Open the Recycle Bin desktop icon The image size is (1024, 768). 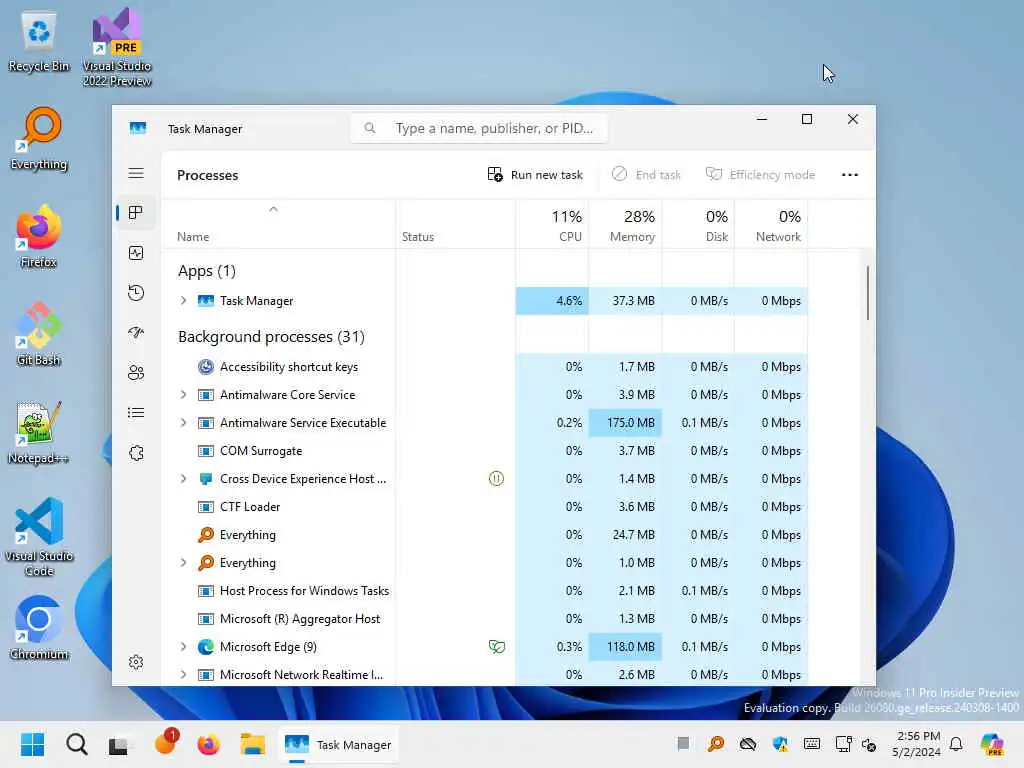(x=39, y=42)
